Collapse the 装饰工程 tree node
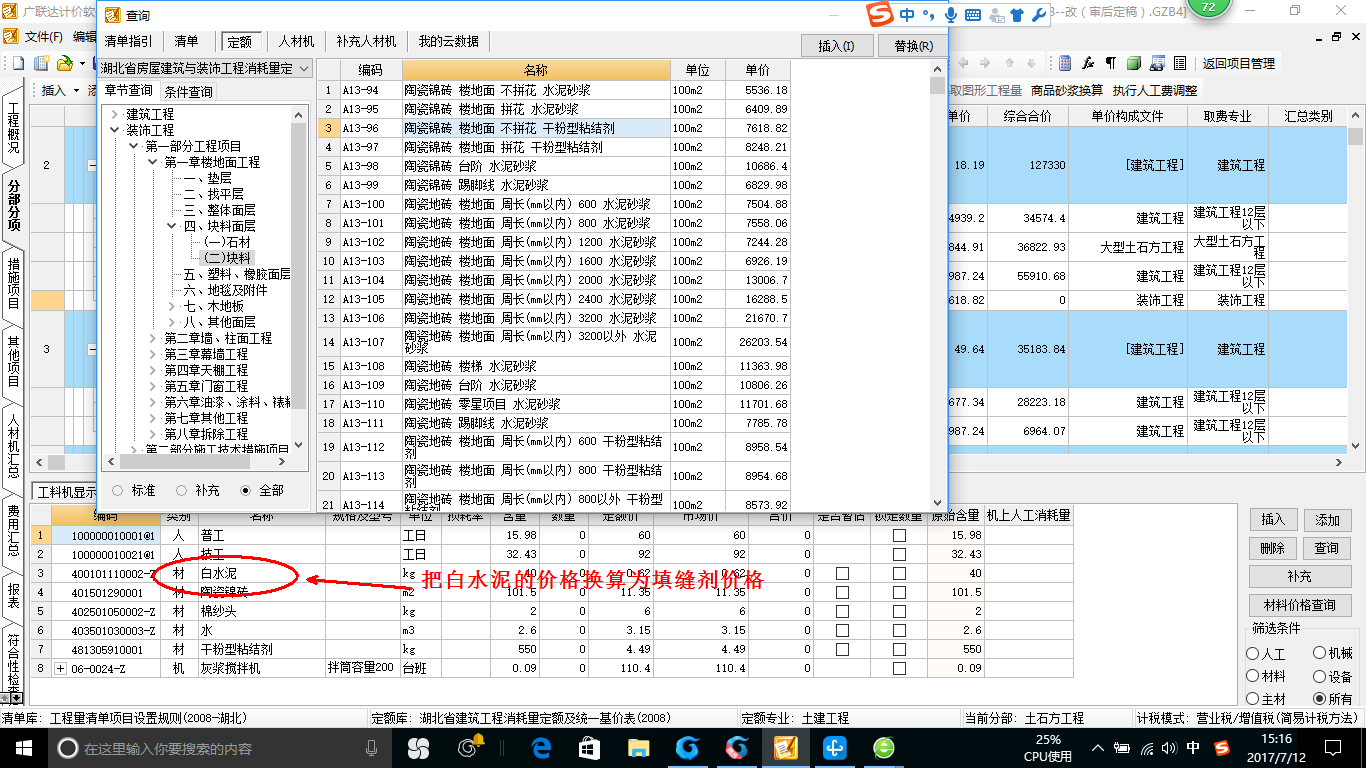 [x=116, y=130]
